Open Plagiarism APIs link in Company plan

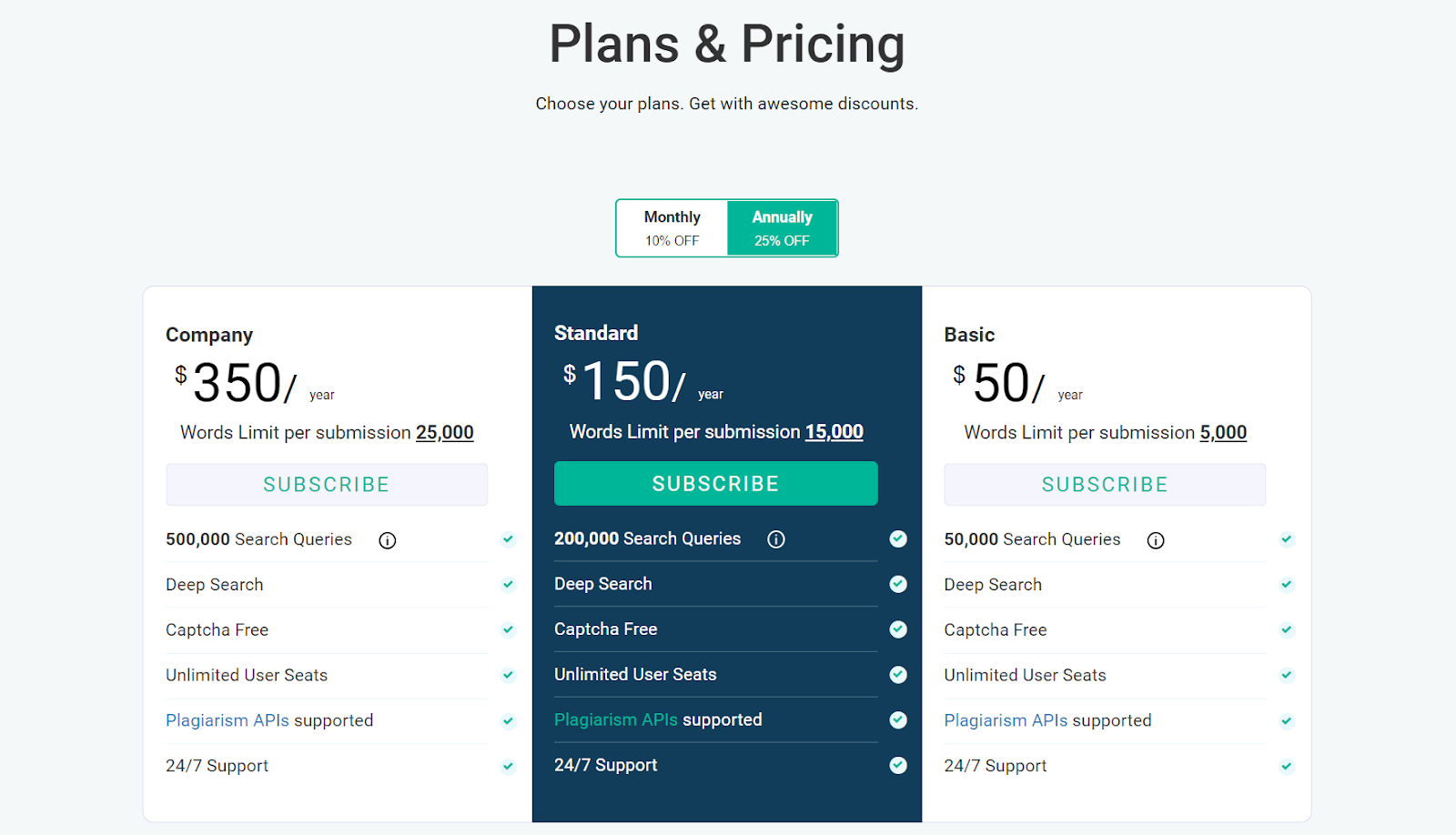click(227, 720)
